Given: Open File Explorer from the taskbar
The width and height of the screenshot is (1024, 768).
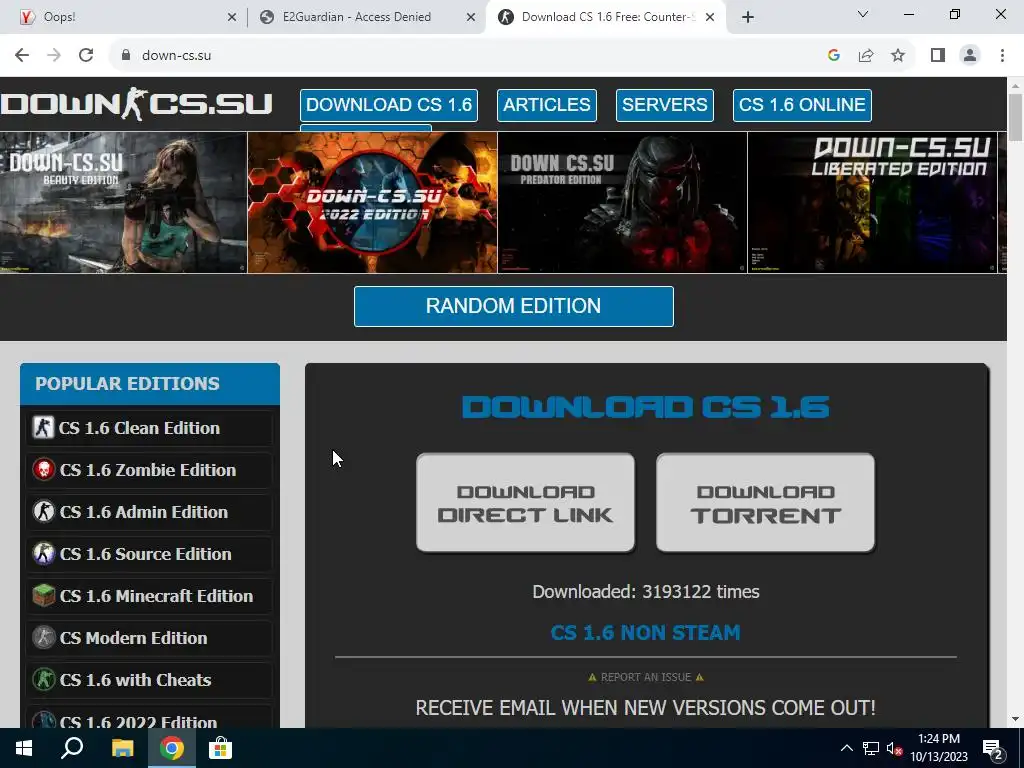Looking at the screenshot, I should coord(122,748).
